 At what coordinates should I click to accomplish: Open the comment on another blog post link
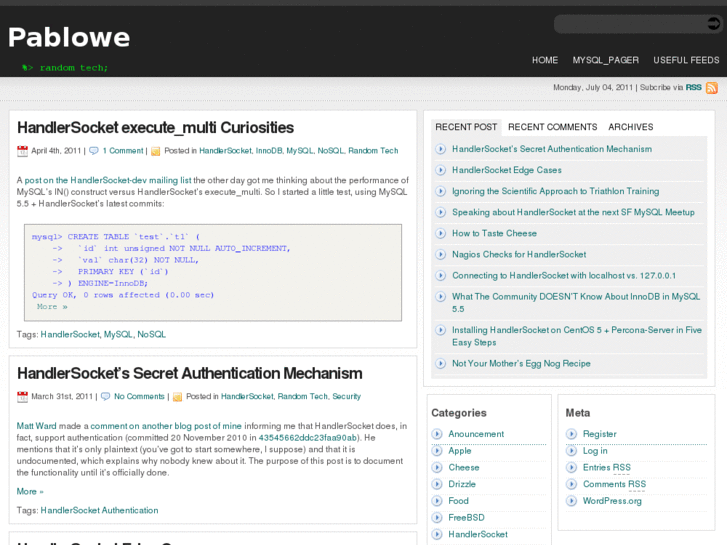click(x=166, y=426)
